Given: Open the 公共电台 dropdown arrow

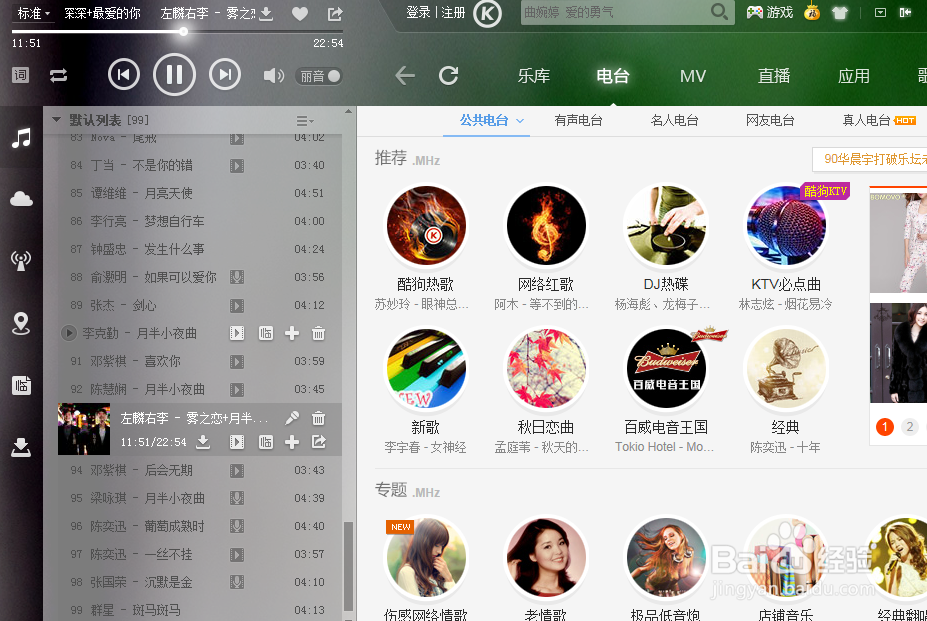Looking at the screenshot, I should click(520, 121).
